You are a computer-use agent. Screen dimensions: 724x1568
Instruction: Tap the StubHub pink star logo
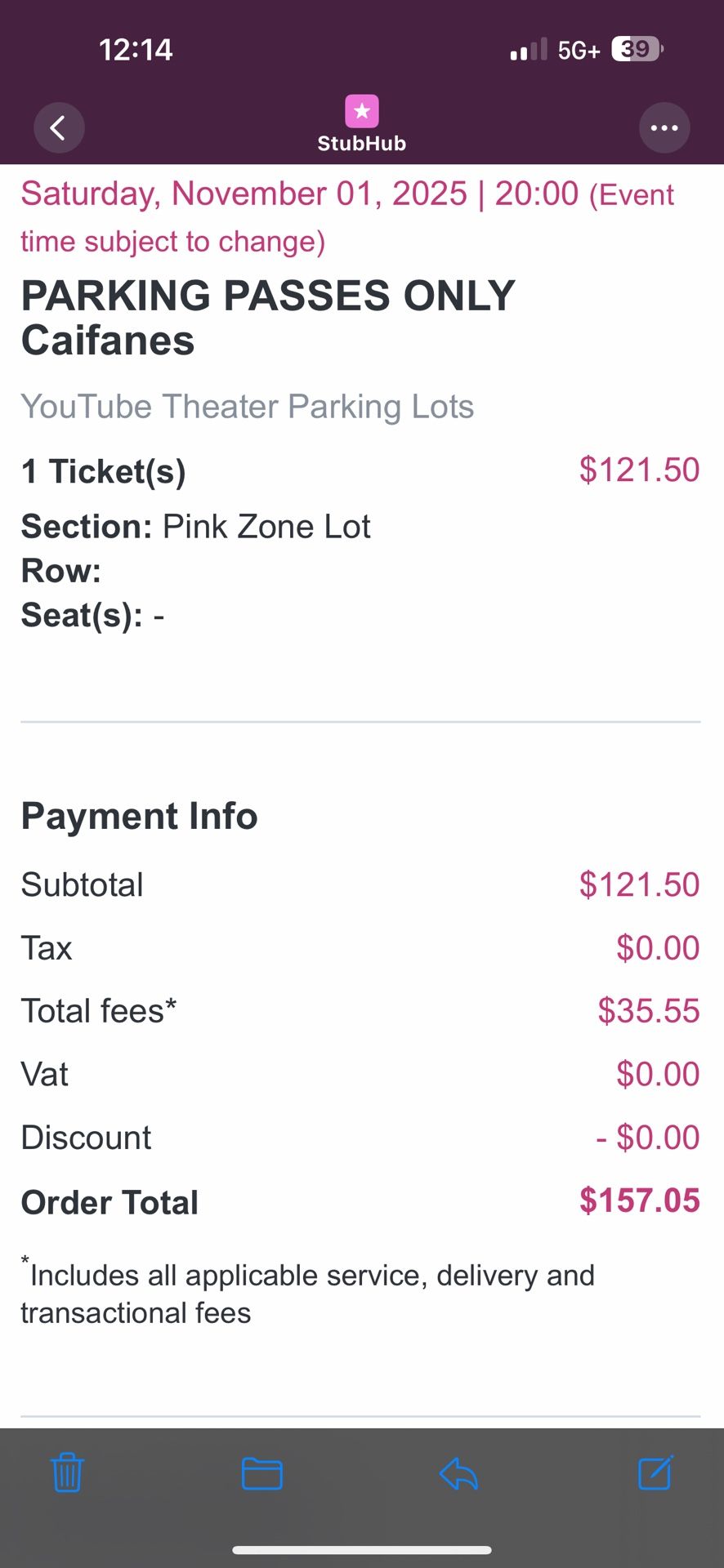click(x=361, y=111)
